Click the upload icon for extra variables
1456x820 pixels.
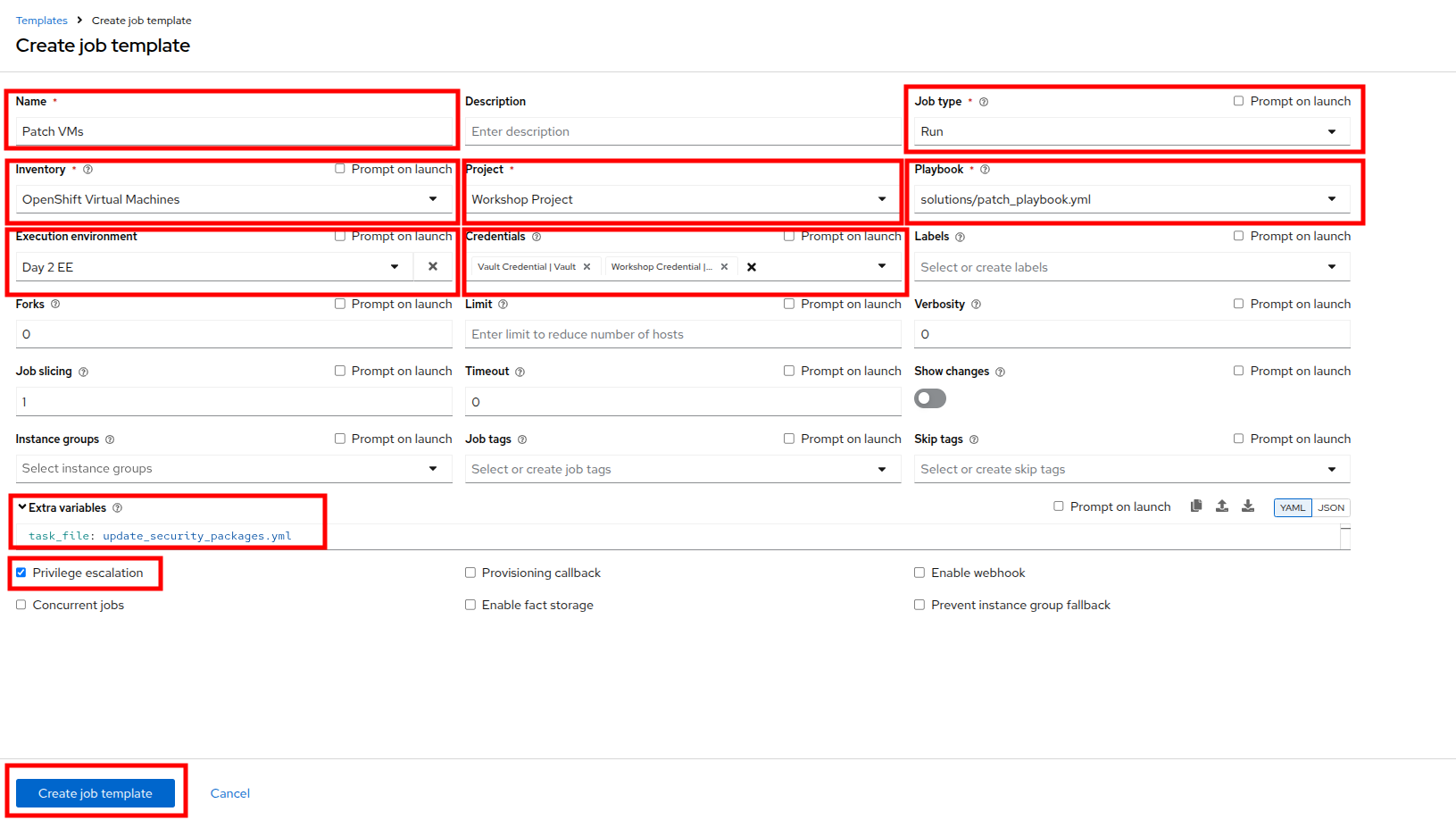(x=1222, y=506)
